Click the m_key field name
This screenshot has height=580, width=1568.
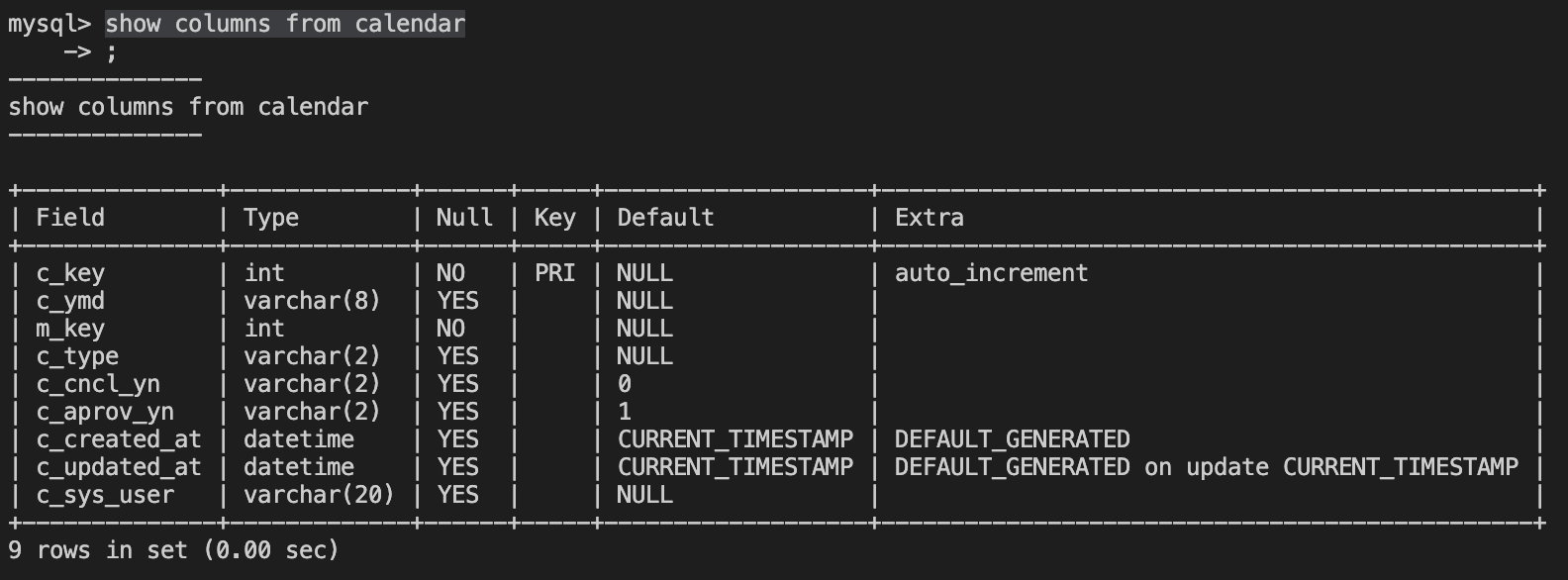point(70,329)
